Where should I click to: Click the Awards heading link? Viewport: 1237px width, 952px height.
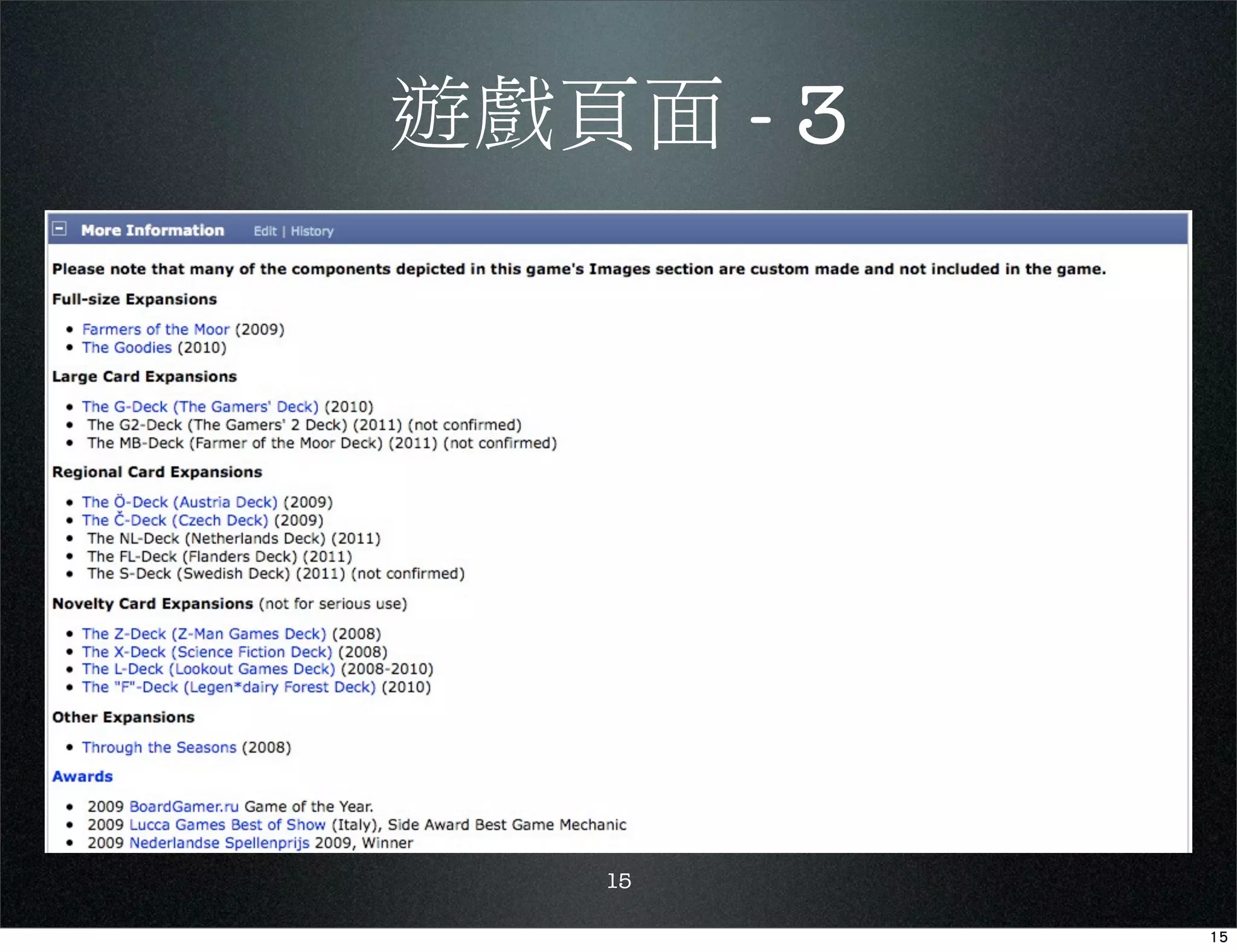pyautogui.click(x=82, y=776)
